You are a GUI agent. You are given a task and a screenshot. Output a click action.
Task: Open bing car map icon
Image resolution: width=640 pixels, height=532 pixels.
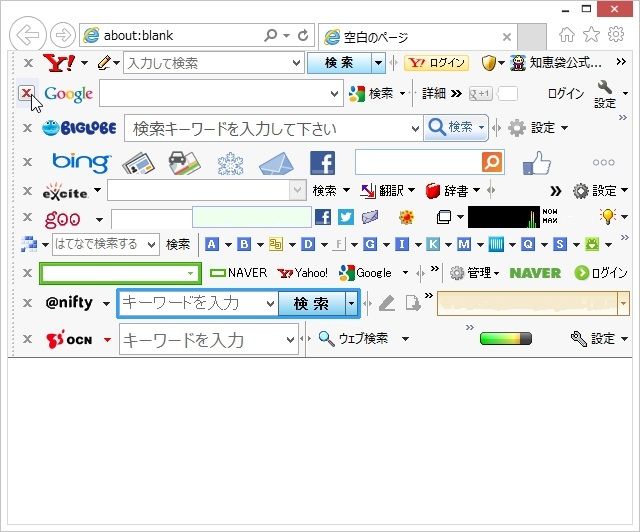[x=184, y=162]
